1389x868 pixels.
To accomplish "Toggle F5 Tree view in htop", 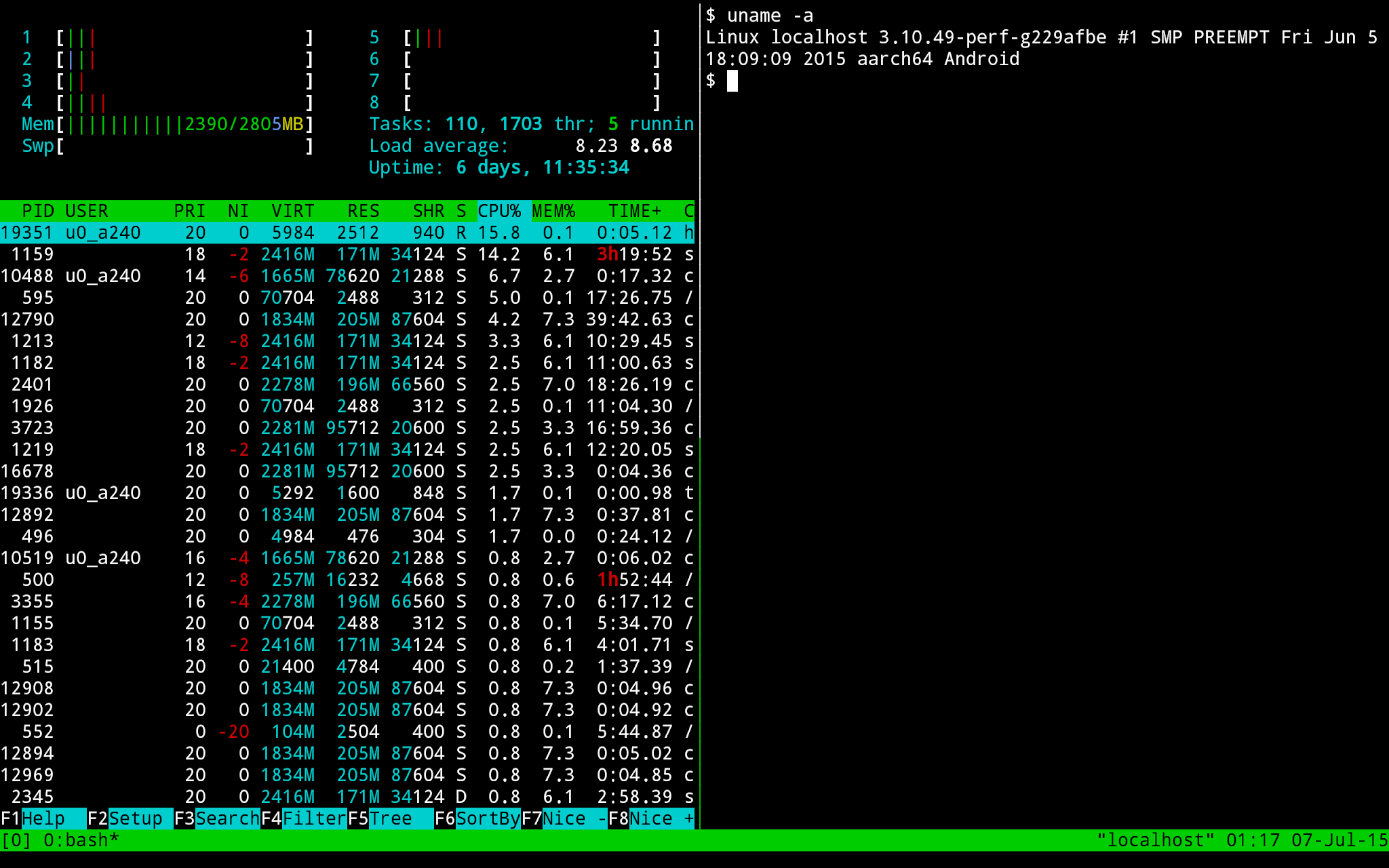I will point(391,818).
